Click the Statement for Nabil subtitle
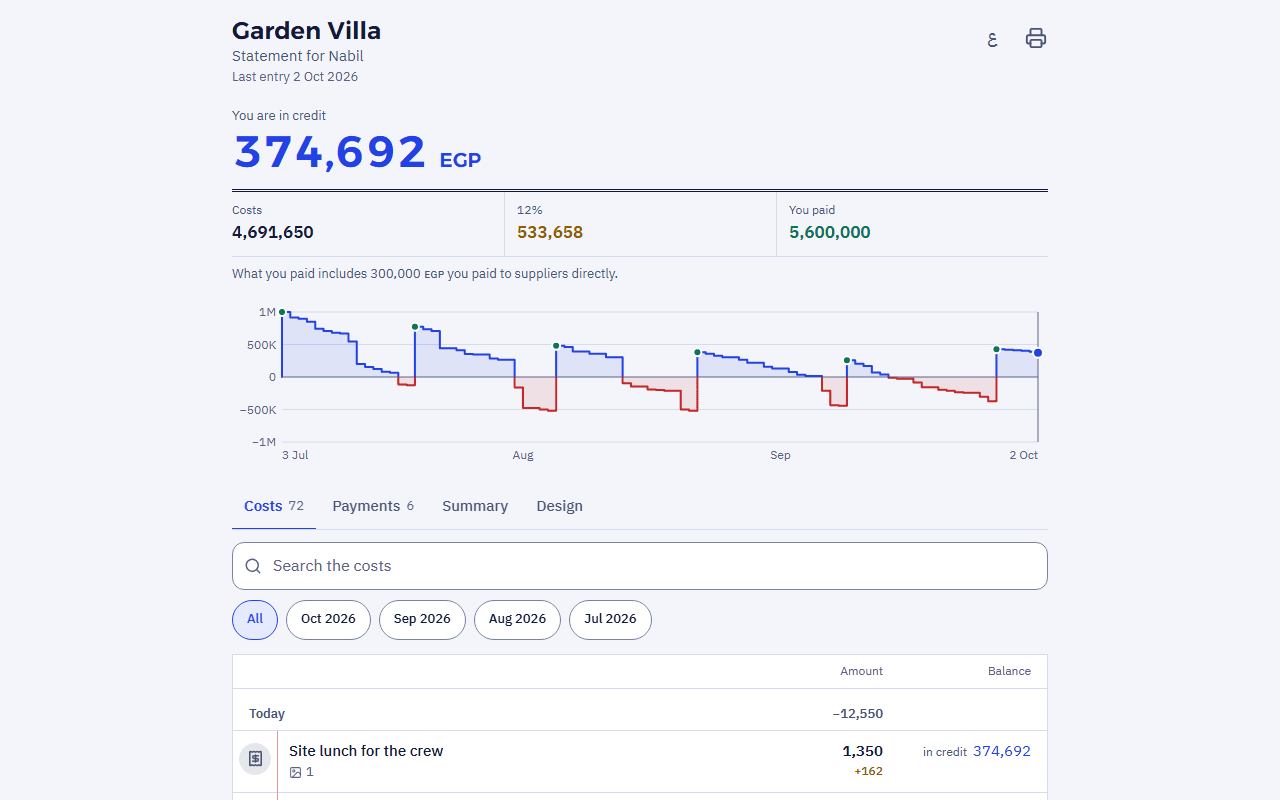The height and width of the screenshot is (800, 1280). tap(298, 56)
